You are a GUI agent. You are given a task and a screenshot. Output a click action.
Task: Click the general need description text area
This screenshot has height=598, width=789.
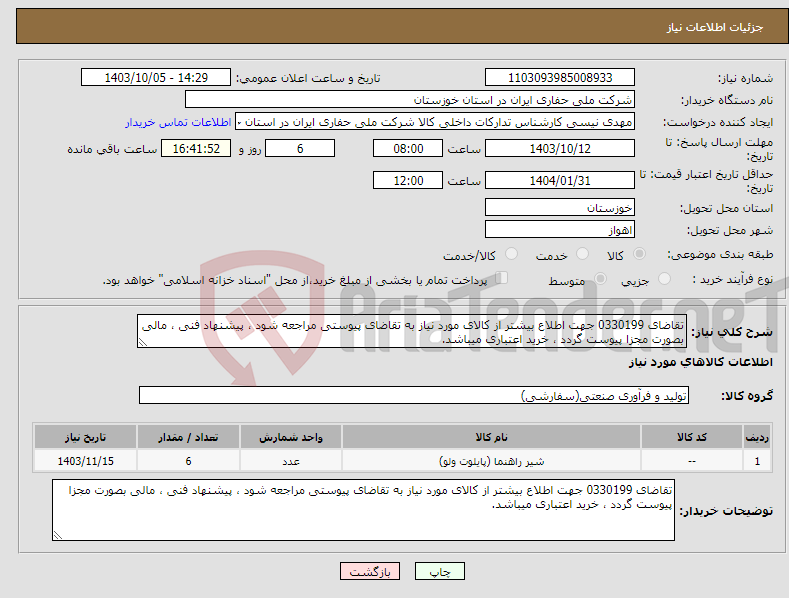pyautogui.click(x=412, y=331)
